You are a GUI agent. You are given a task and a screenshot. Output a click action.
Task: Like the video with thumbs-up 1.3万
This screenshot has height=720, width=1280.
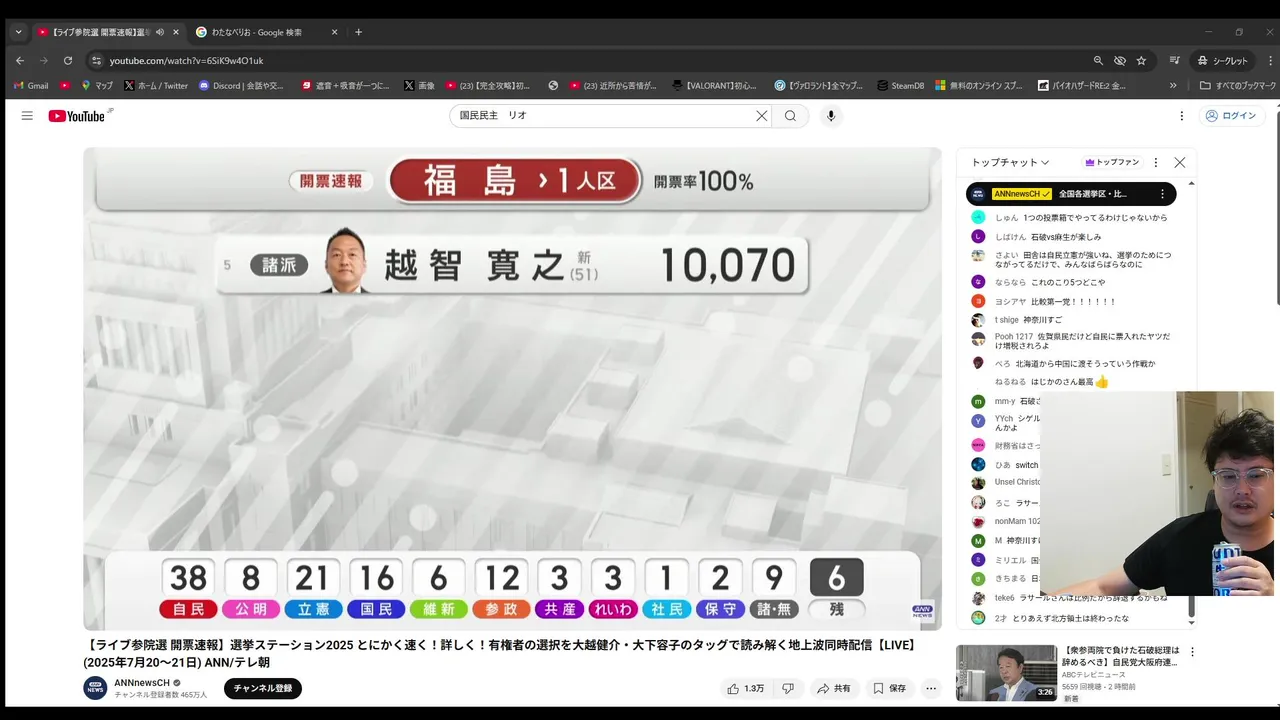pos(746,689)
